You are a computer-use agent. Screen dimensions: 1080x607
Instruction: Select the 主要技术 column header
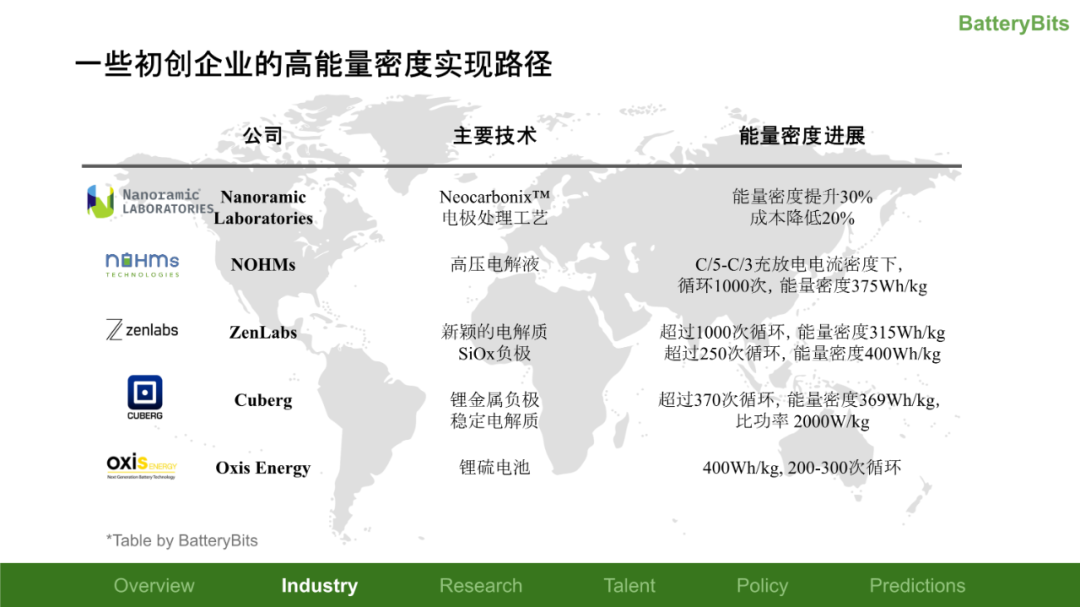(495, 136)
